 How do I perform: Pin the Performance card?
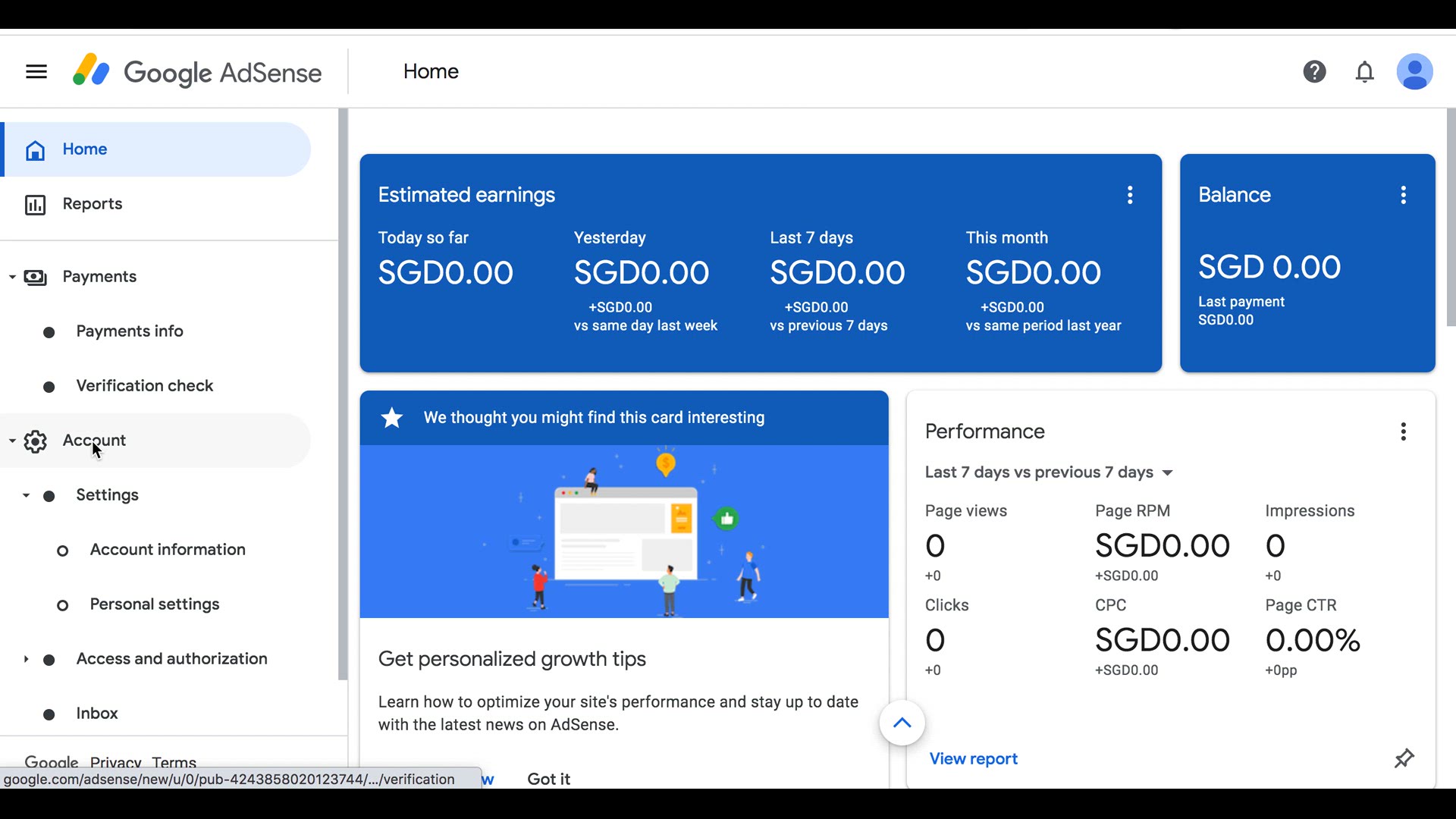click(x=1404, y=758)
